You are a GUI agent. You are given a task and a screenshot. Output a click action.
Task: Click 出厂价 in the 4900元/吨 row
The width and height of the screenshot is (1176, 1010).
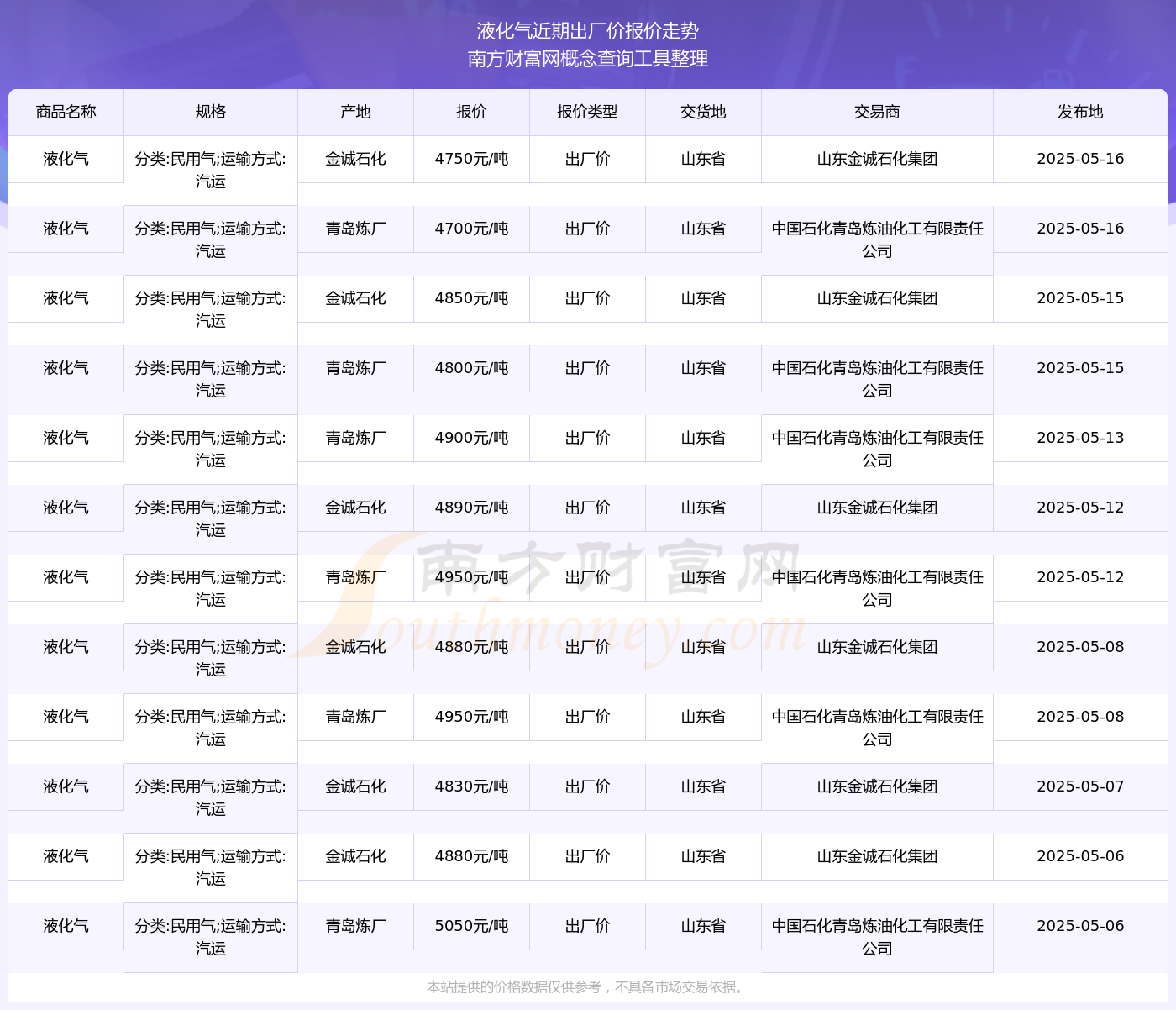pyautogui.click(x=588, y=438)
